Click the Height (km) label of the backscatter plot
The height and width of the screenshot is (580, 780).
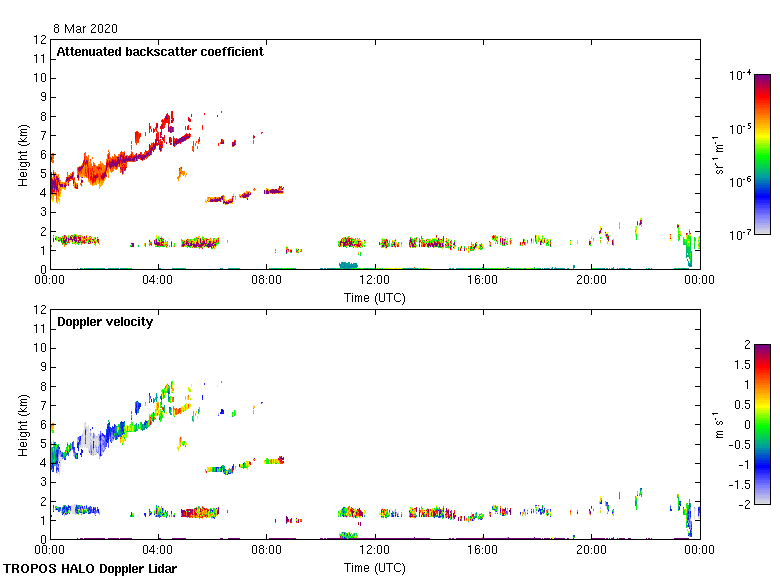(22, 154)
